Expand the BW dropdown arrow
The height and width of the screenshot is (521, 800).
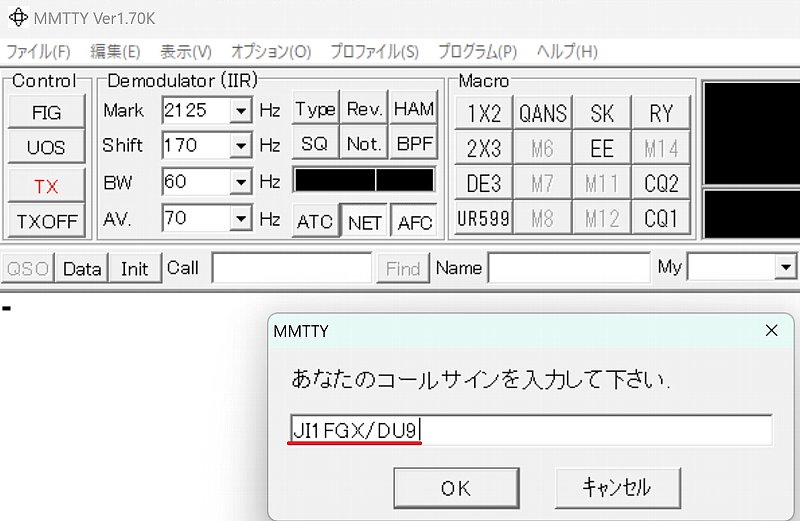(x=240, y=182)
